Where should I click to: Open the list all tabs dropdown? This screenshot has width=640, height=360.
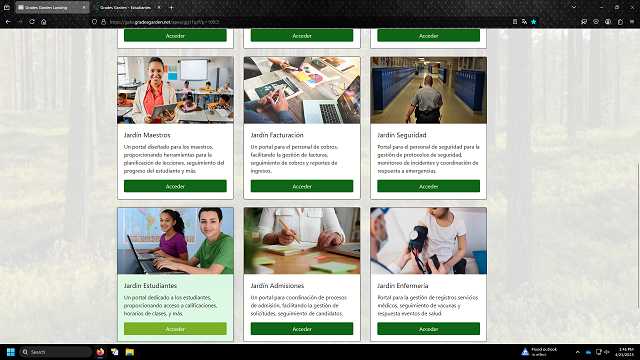574,7
